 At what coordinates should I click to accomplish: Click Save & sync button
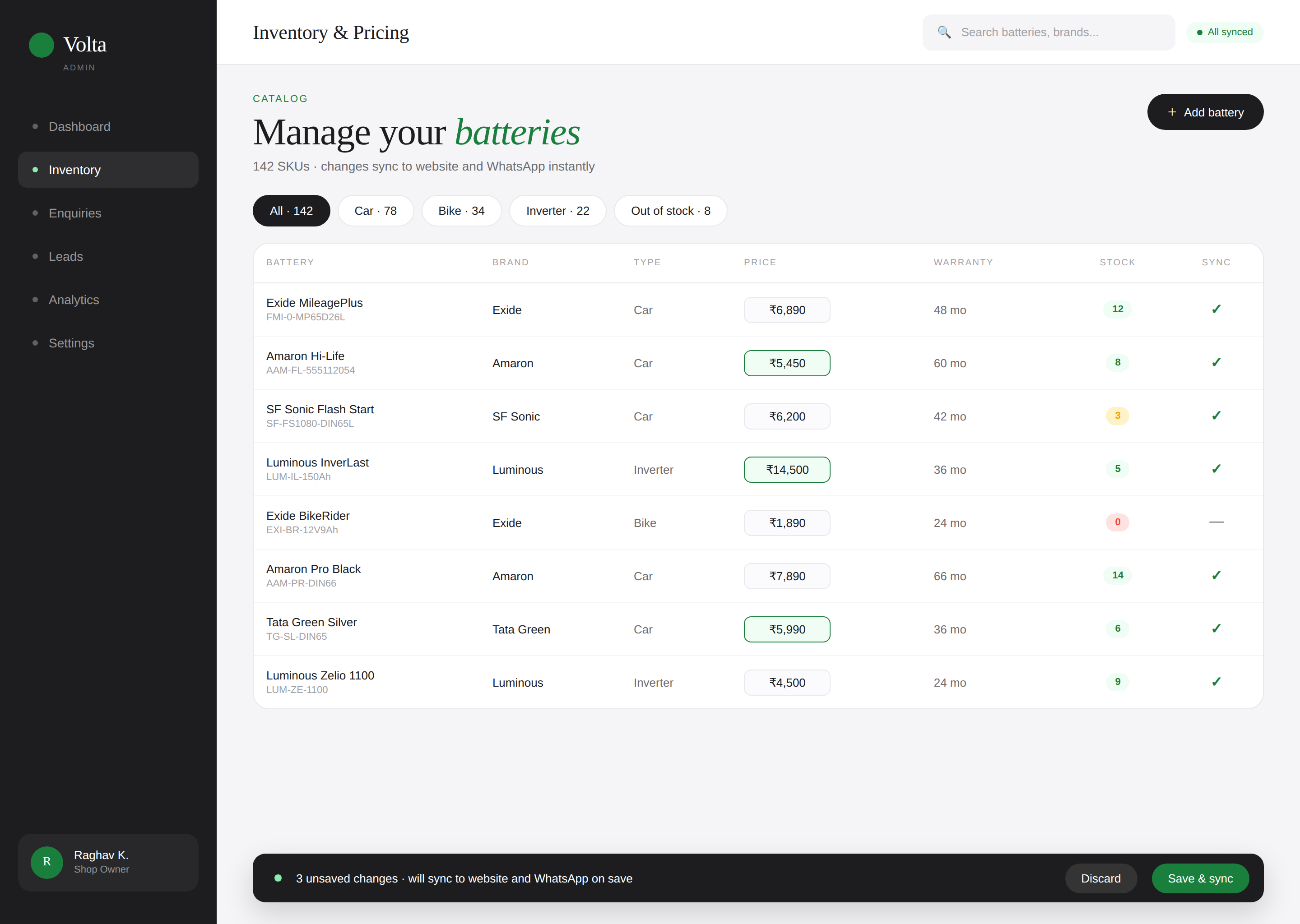tap(1200, 878)
